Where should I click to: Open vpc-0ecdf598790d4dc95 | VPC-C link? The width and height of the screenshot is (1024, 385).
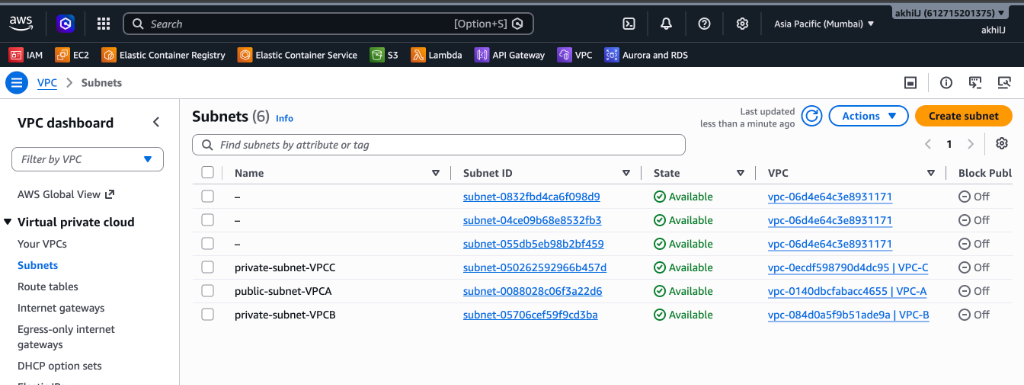pos(848,268)
